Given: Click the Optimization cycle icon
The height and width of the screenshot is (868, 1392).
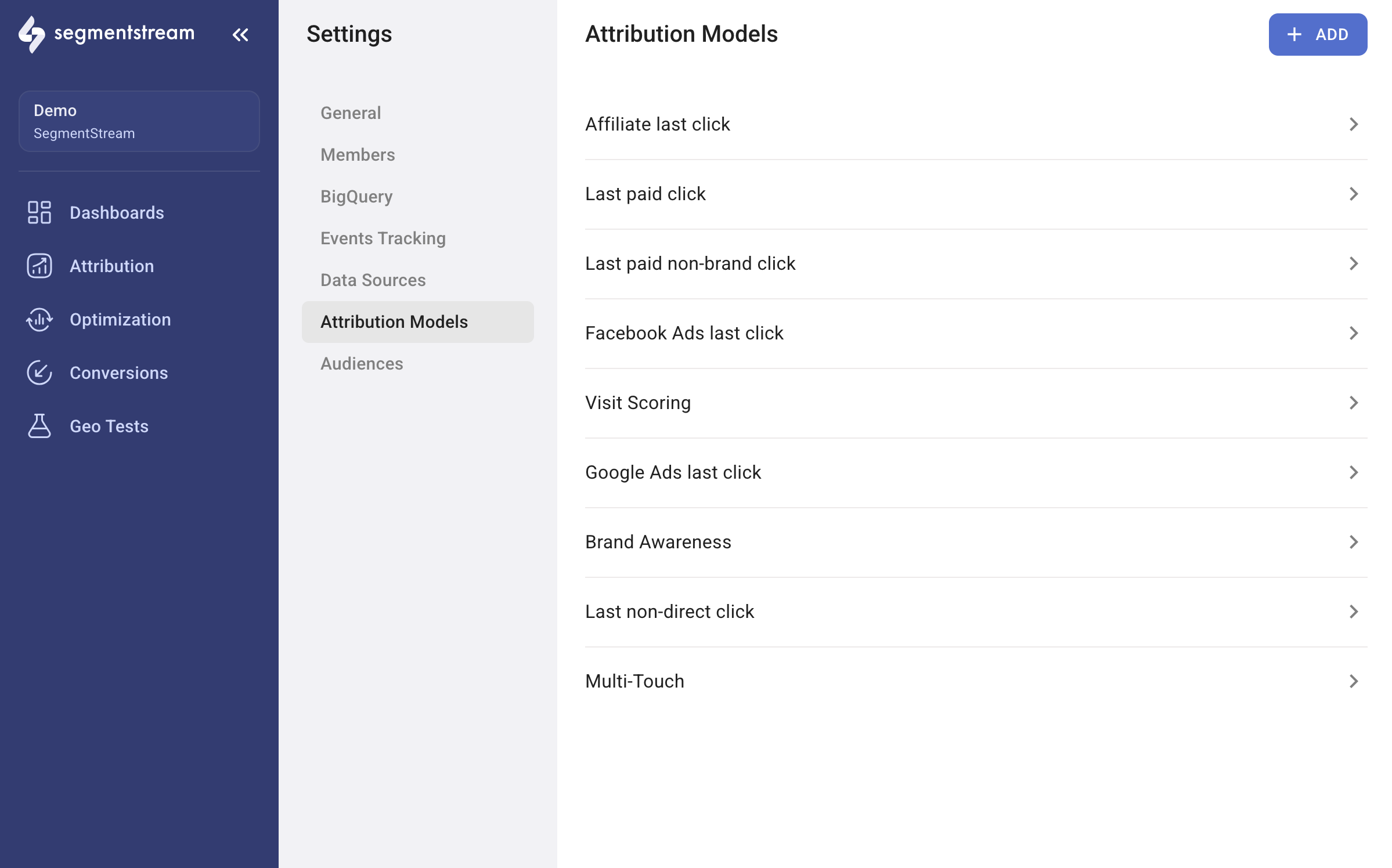Looking at the screenshot, I should 39,319.
